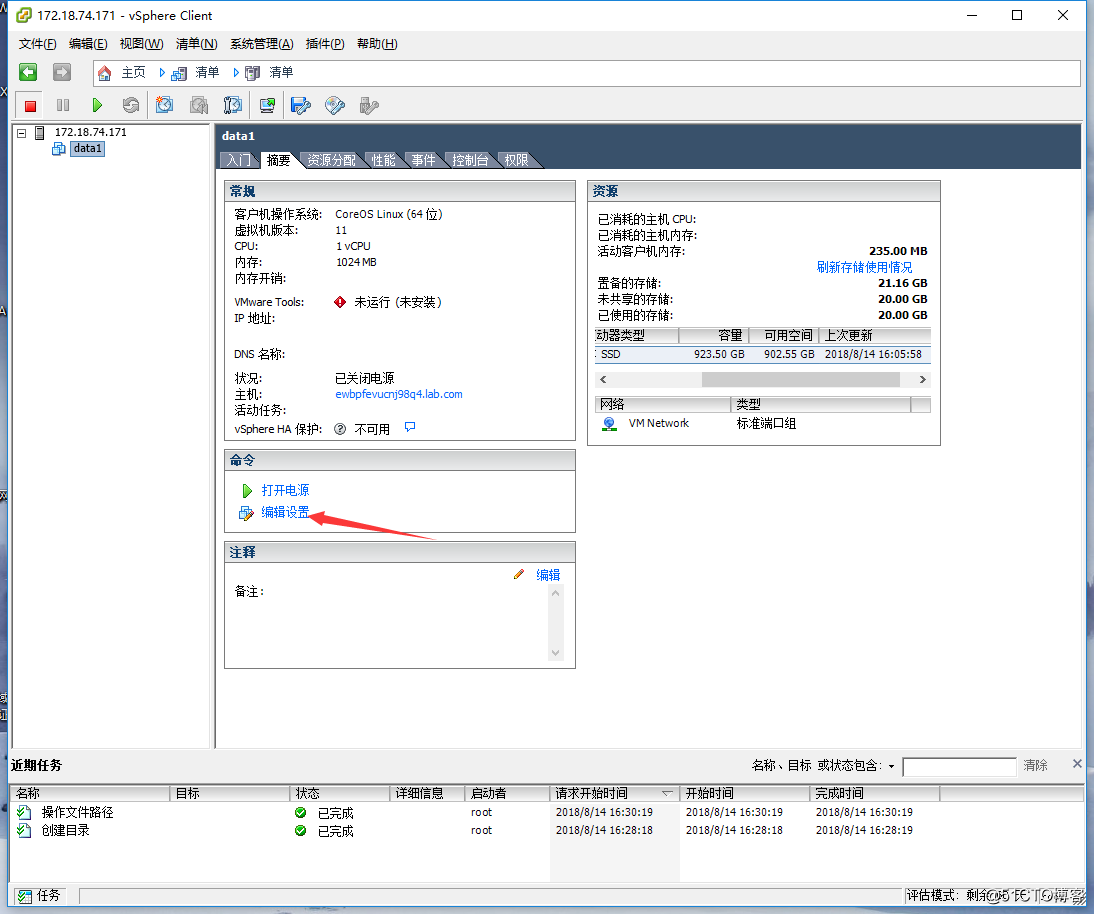Click the host link ewbpfevucnj98q4.lab.com

pos(398,394)
